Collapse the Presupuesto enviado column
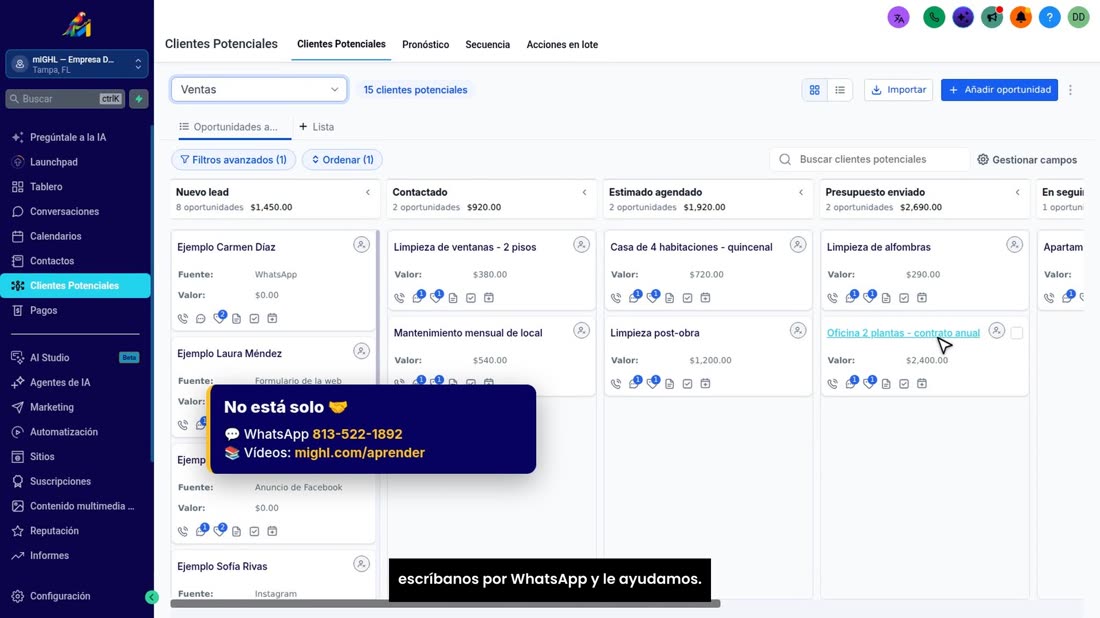1100x618 pixels. tap(1018, 192)
